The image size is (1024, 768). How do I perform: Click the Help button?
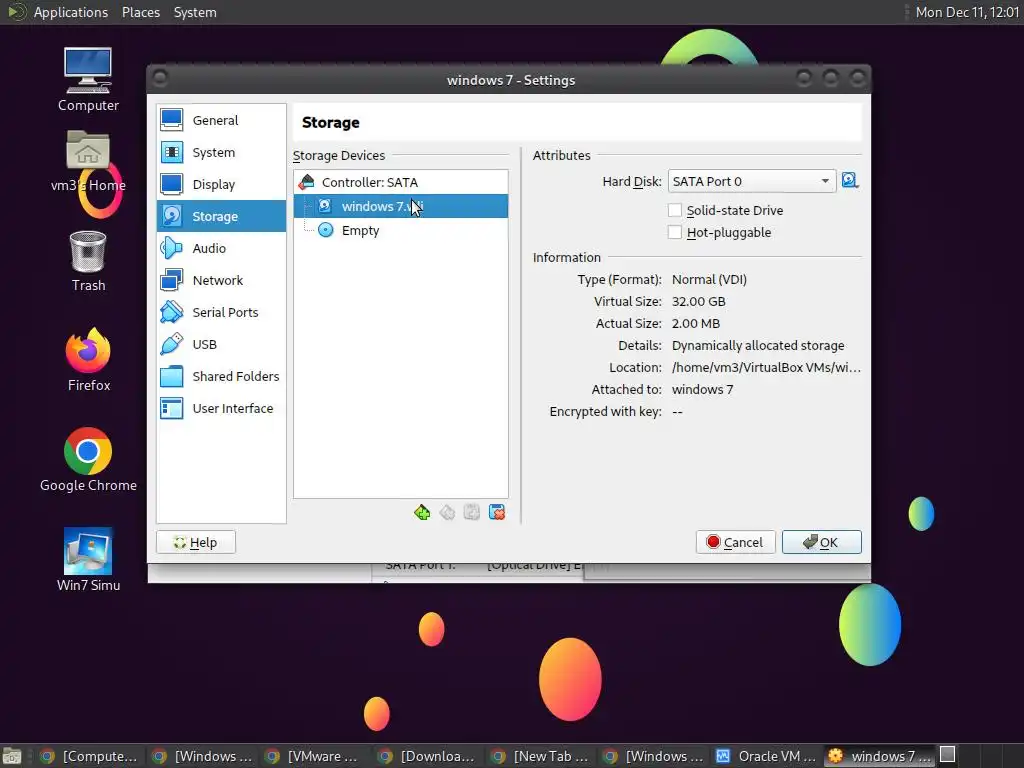point(196,542)
